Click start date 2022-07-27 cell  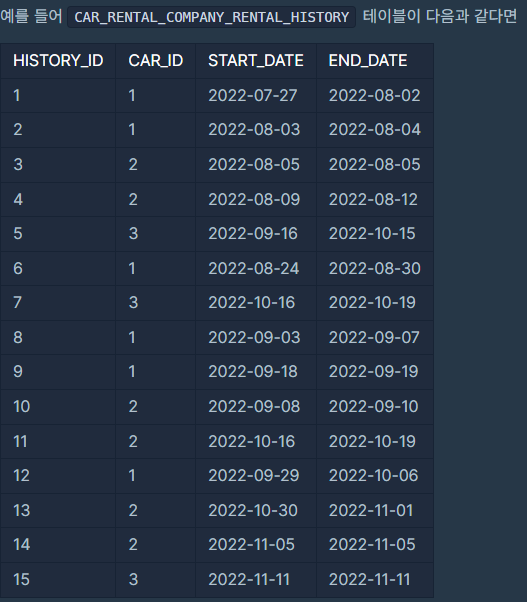[256, 96]
